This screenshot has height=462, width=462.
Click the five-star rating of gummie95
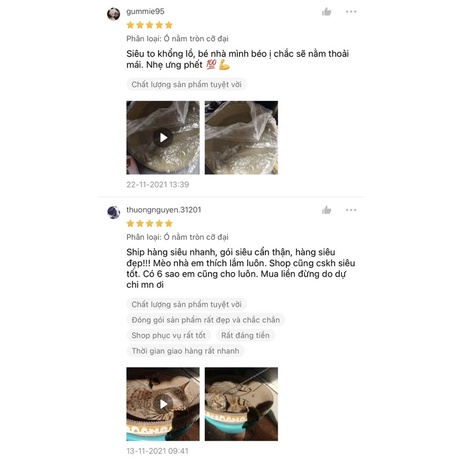coord(150,25)
